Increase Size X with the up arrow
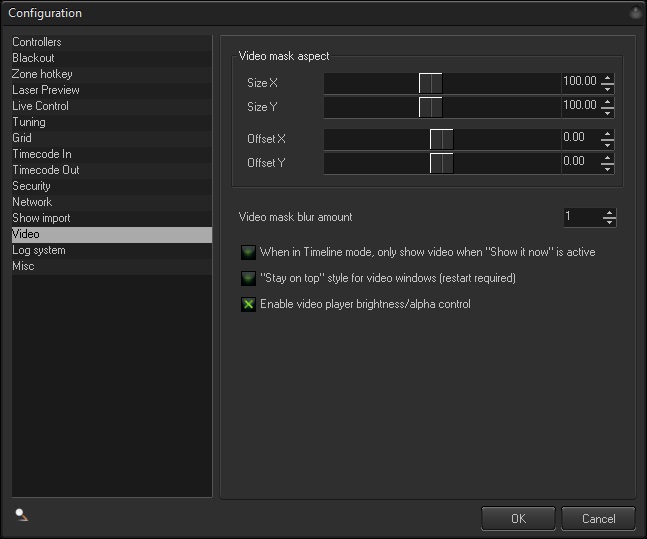The width and height of the screenshot is (647, 539). 608,78
